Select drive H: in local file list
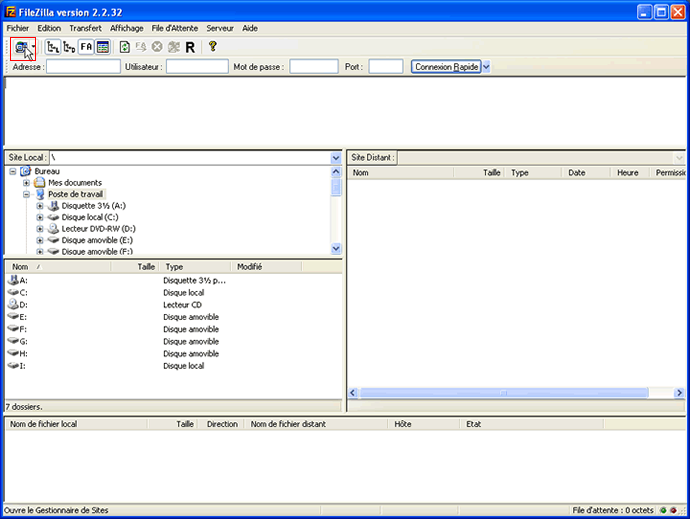 coord(23,353)
